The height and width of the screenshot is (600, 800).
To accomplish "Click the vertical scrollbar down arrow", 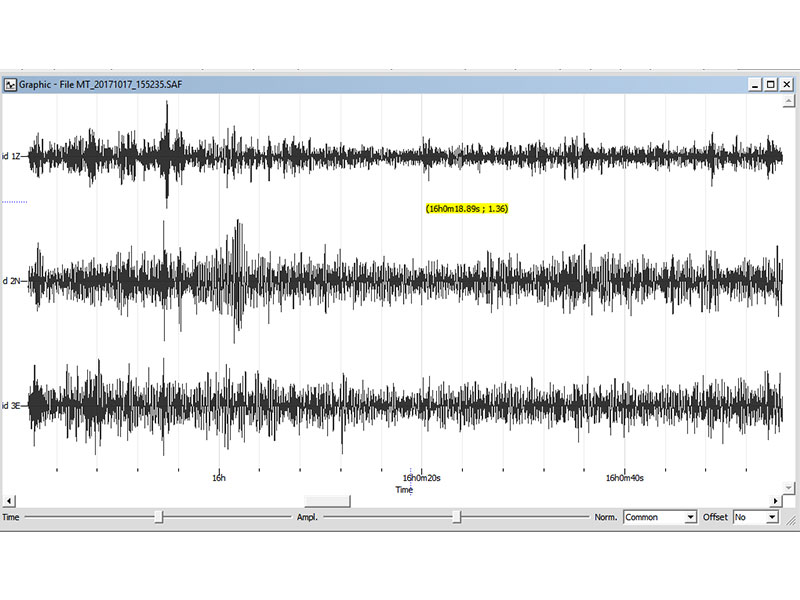I will [x=790, y=487].
